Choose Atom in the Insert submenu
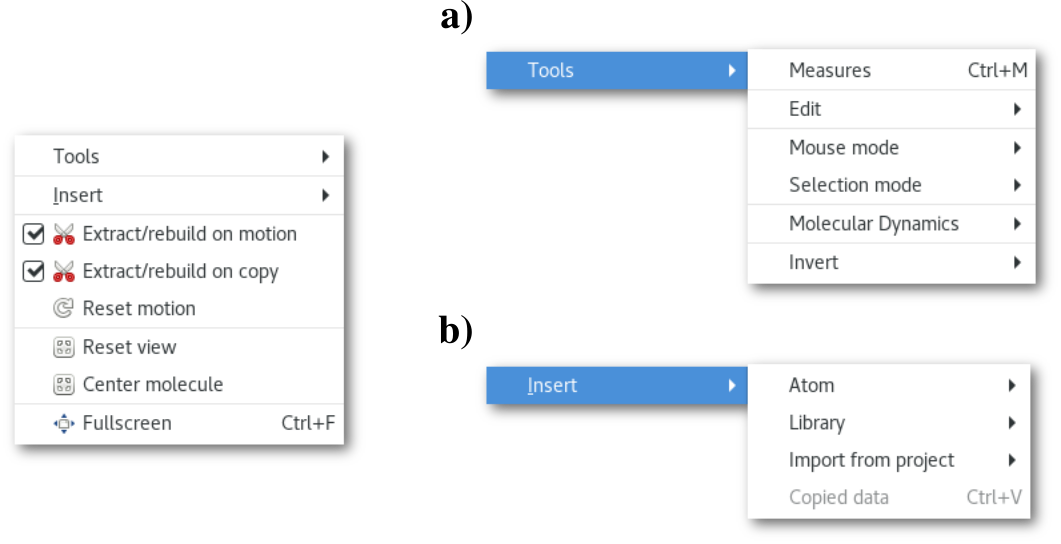 point(811,385)
